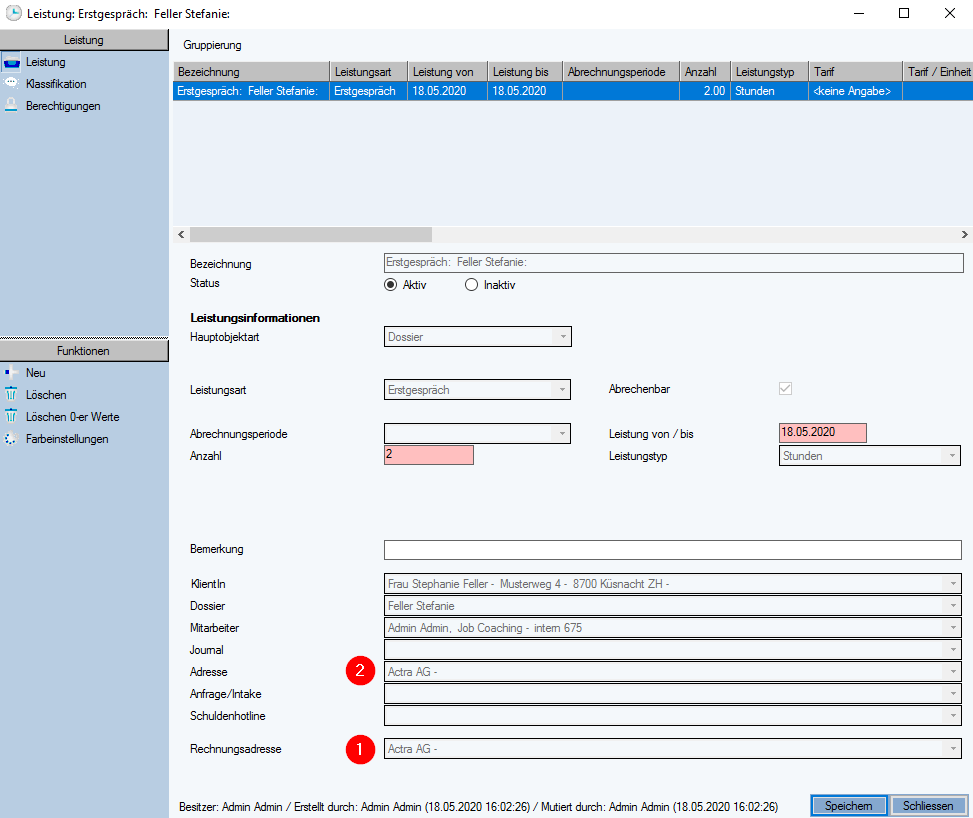Sort by Leistung von column header

[448, 71]
